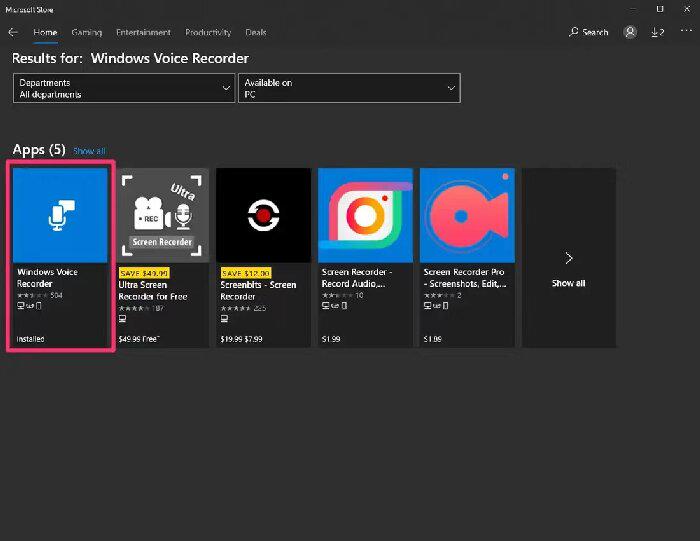
Task: Close the Microsoft Store window
Action: (x=687, y=9)
